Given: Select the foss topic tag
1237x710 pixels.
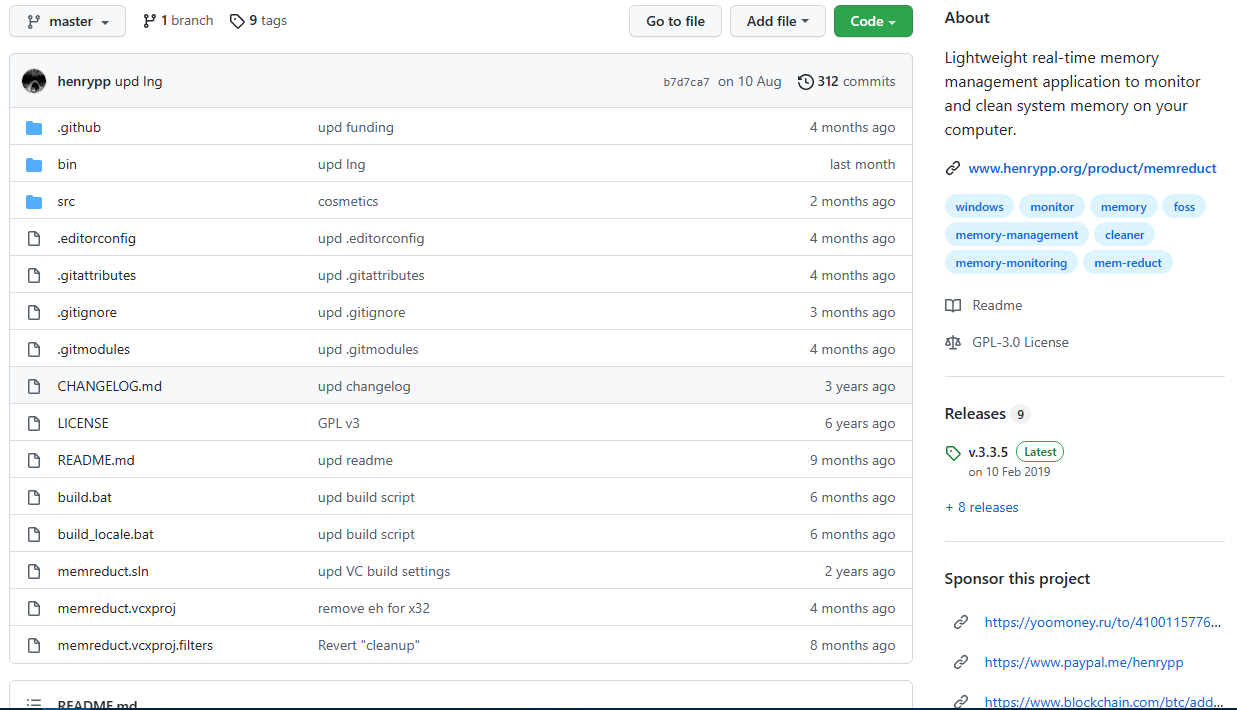Looking at the screenshot, I should (1184, 206).
